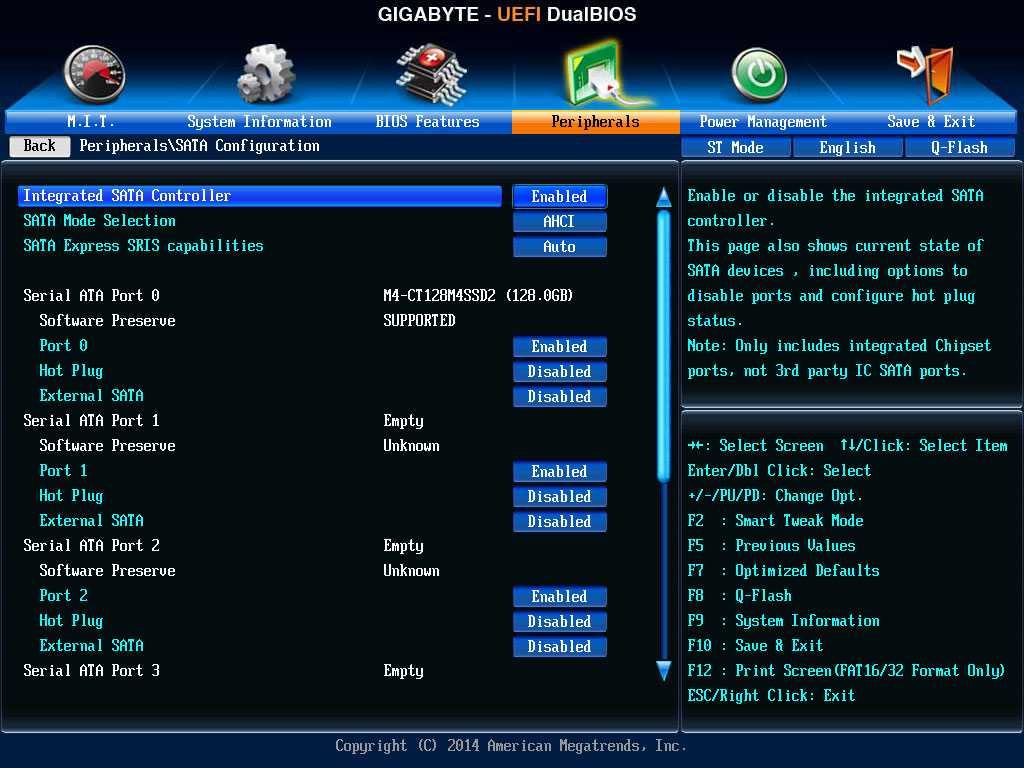Screen dimensions: 1024x768
Task: Click Serial ATA Port 1 label
Action: (x=91, y=421)
